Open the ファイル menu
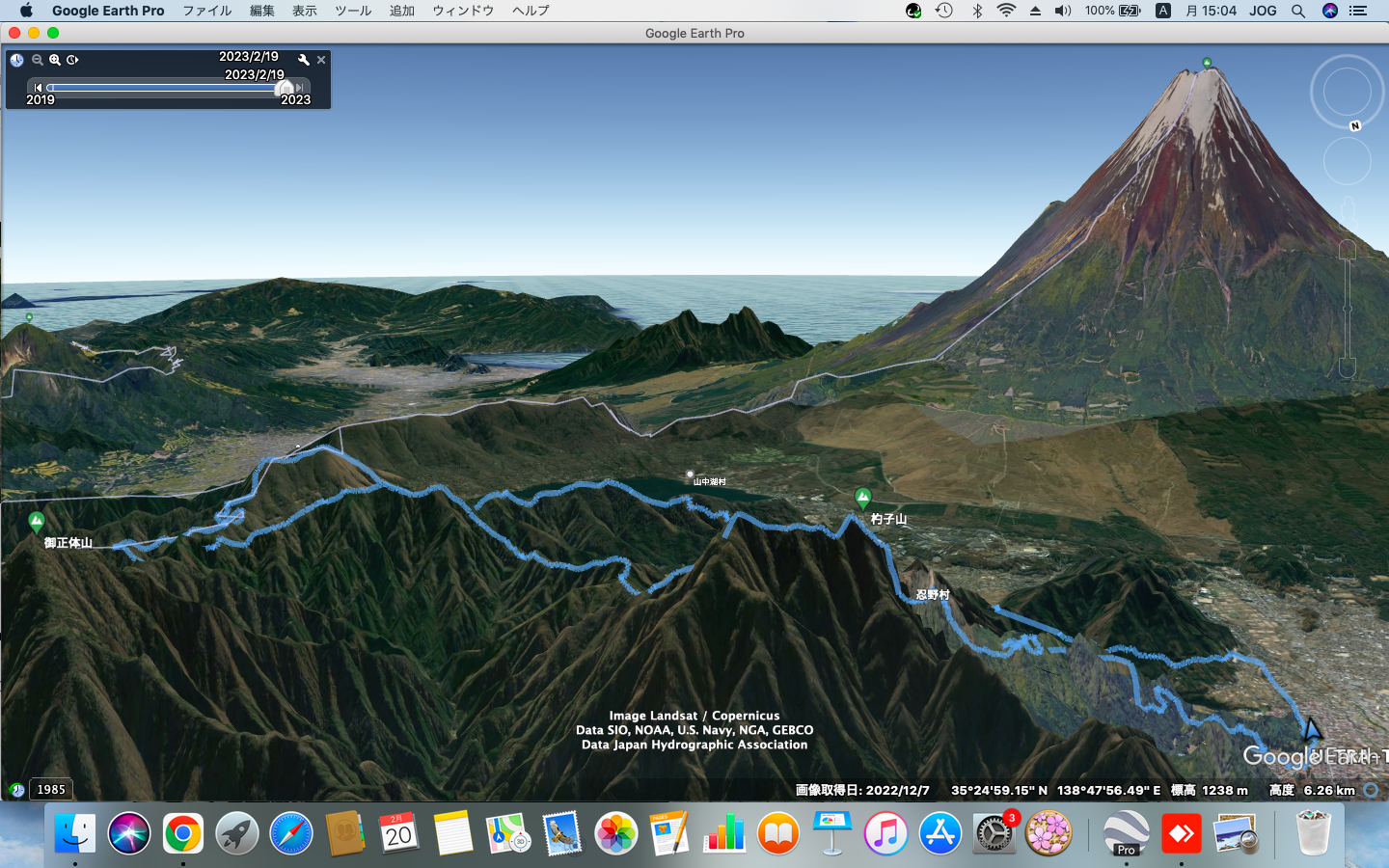The width and height of the screenshot is (1389, 868). (x=206, y=11)
